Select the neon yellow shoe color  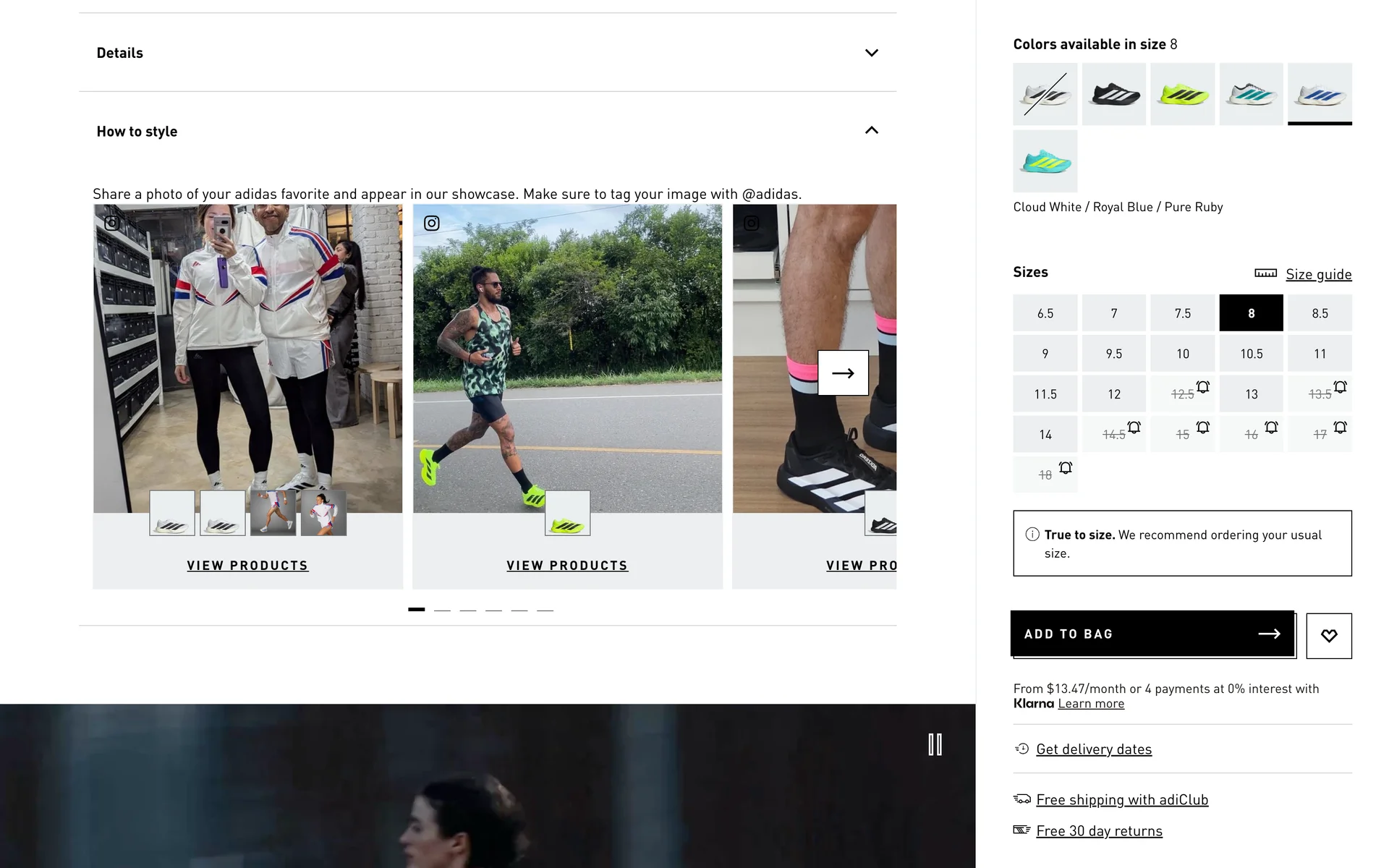1182,94
